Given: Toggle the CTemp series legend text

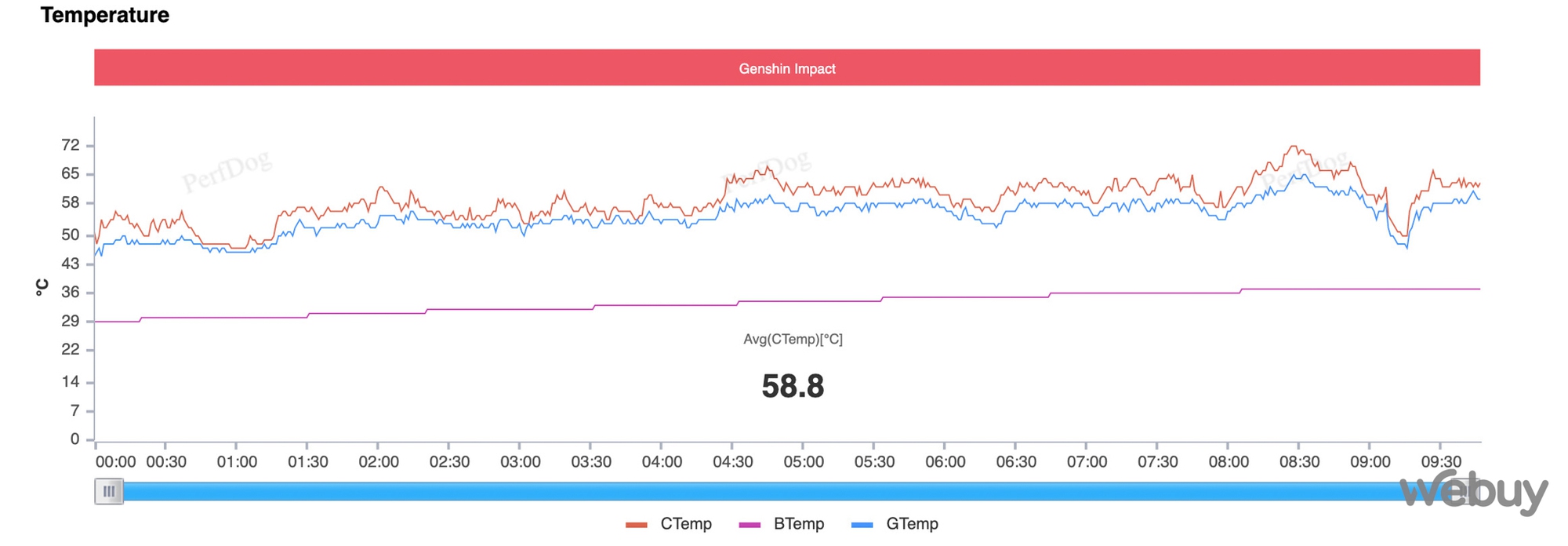Looking at the screenshot, I should point(686,524).
